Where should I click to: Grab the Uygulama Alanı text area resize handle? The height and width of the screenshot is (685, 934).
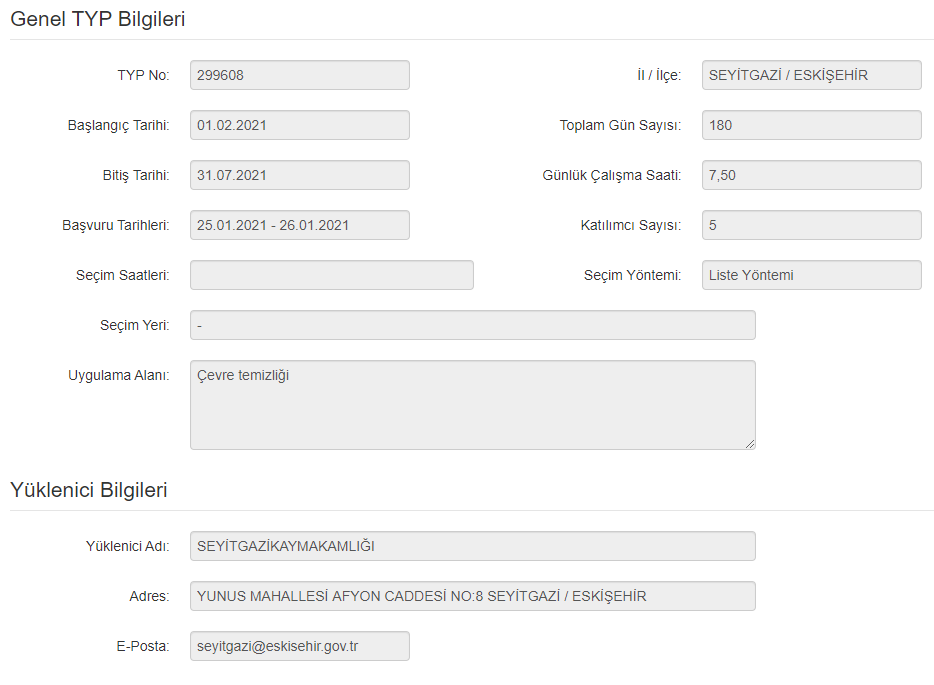(750, 443)
